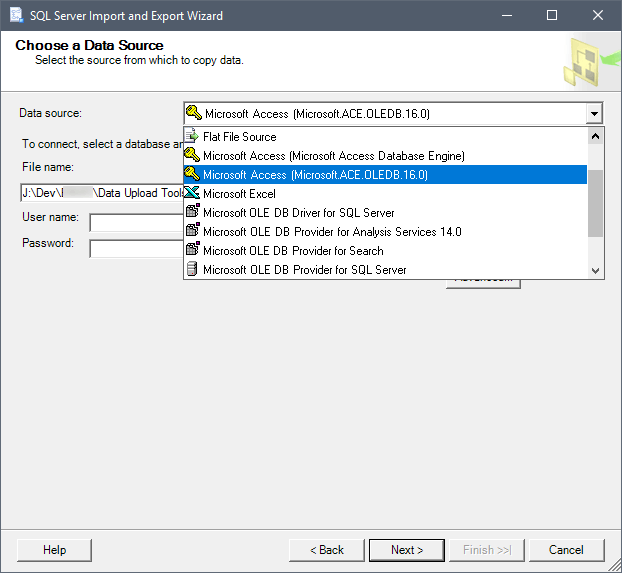
Task: Click the dropdown list scroll down arrow
Action: 595,271
